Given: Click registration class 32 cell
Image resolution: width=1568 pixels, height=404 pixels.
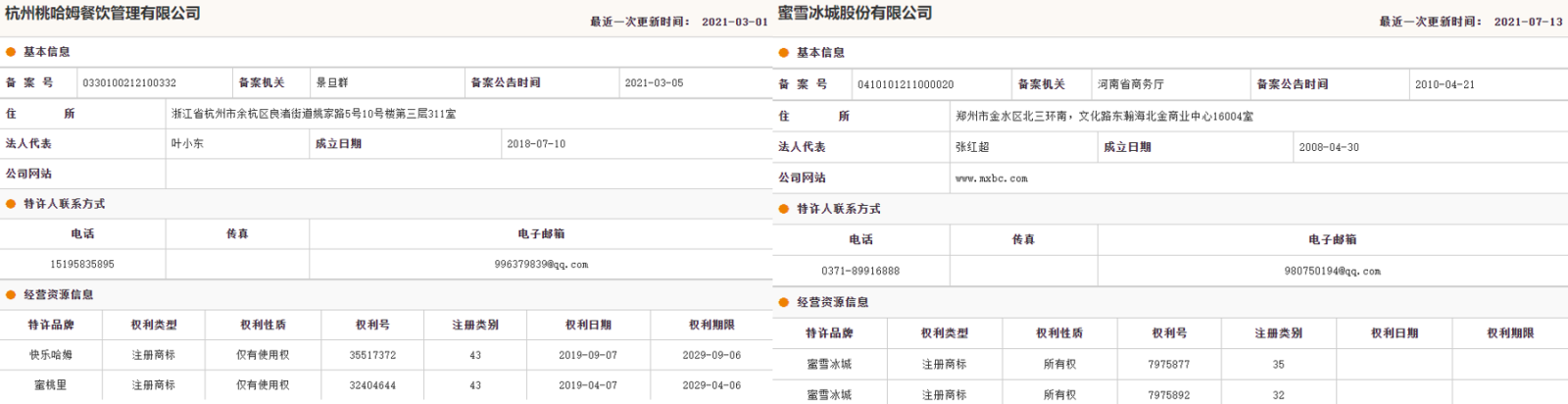Looking at the screenshot, I should [x=1279, y=395].
